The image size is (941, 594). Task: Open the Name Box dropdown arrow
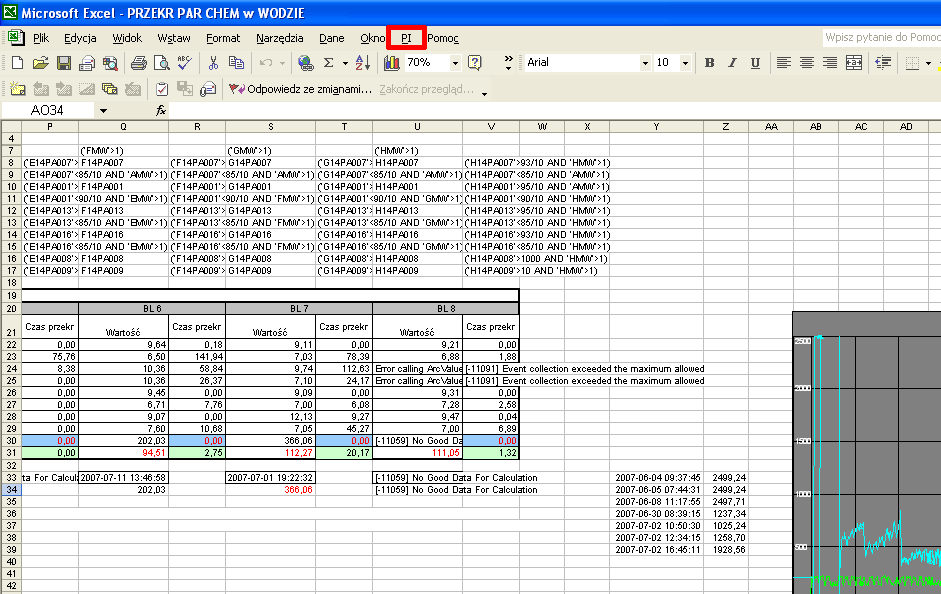[103, 110]
